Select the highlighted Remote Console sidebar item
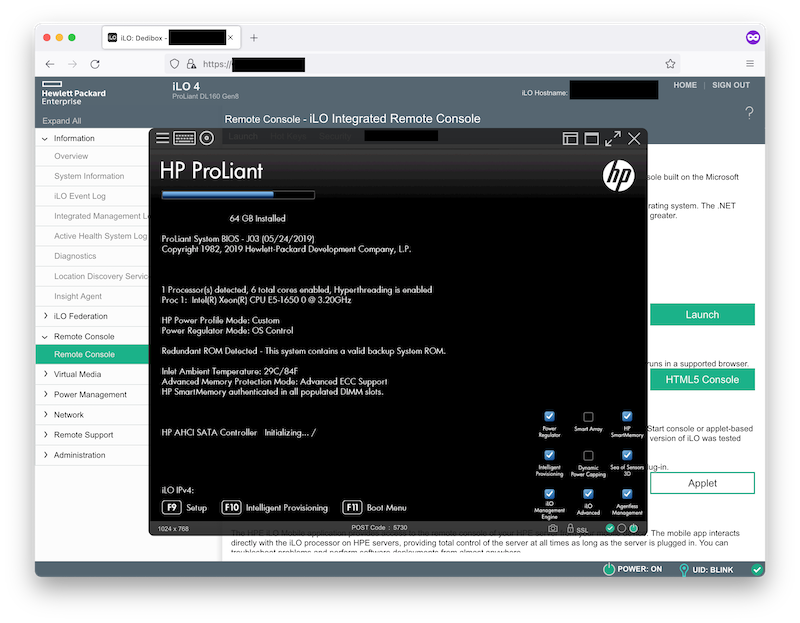 tap(92, 354)
